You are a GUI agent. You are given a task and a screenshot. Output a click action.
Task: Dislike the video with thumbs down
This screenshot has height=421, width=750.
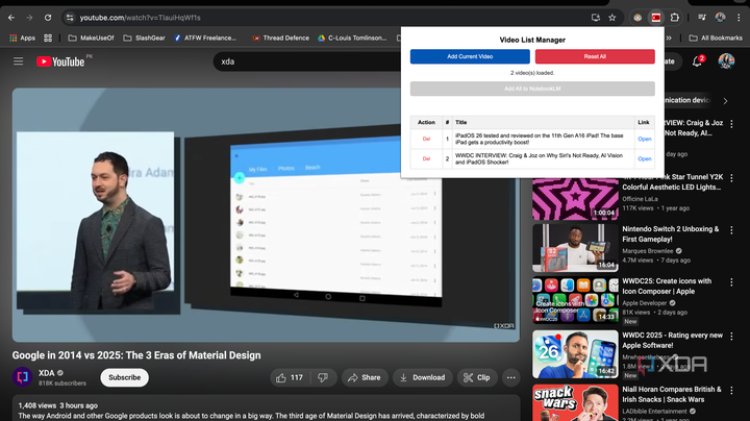pos(323,377)
